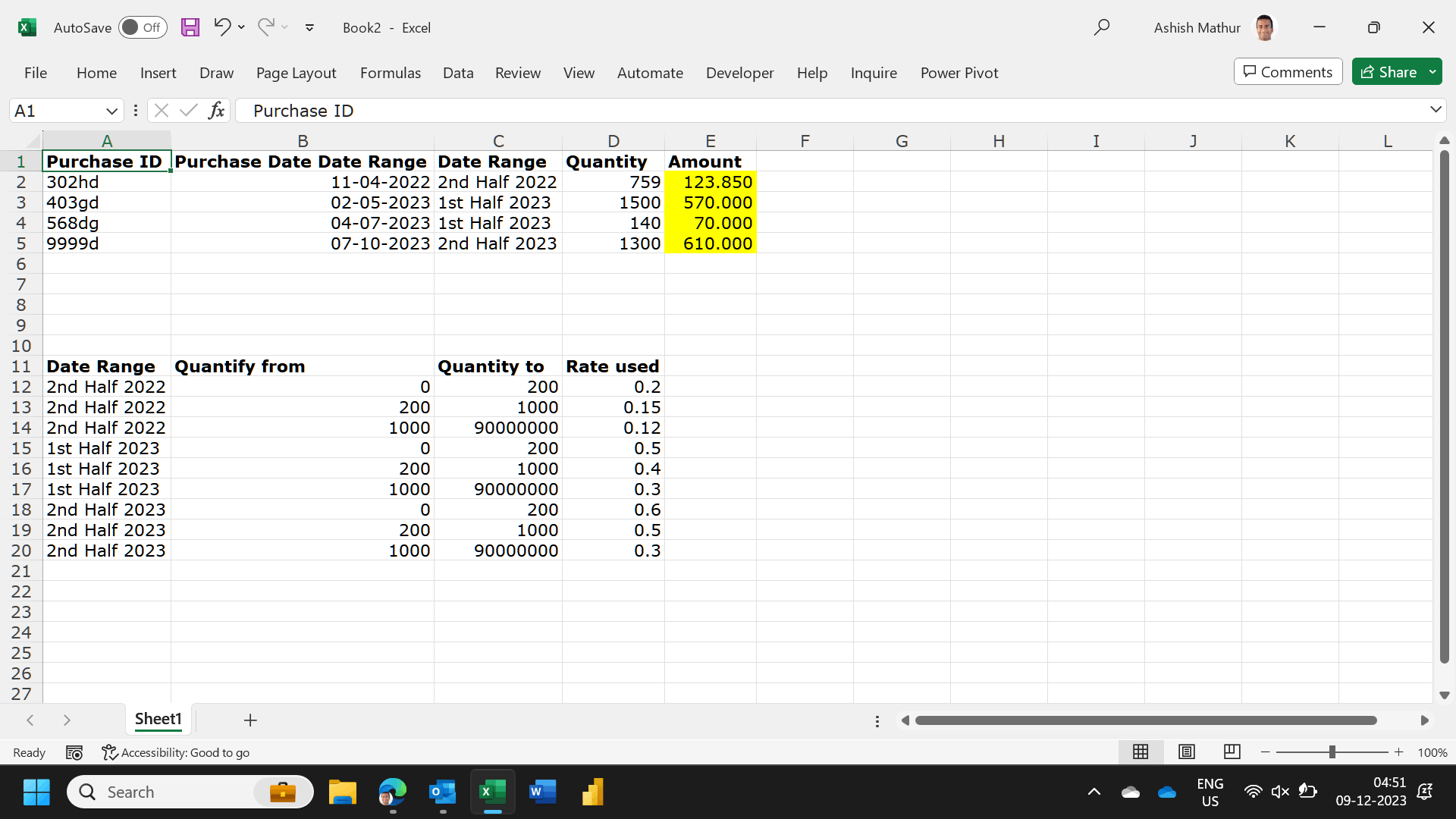Click the Cancel X icon in formula bar
This screenshot has height=819, width=1456.
[161, 111]
